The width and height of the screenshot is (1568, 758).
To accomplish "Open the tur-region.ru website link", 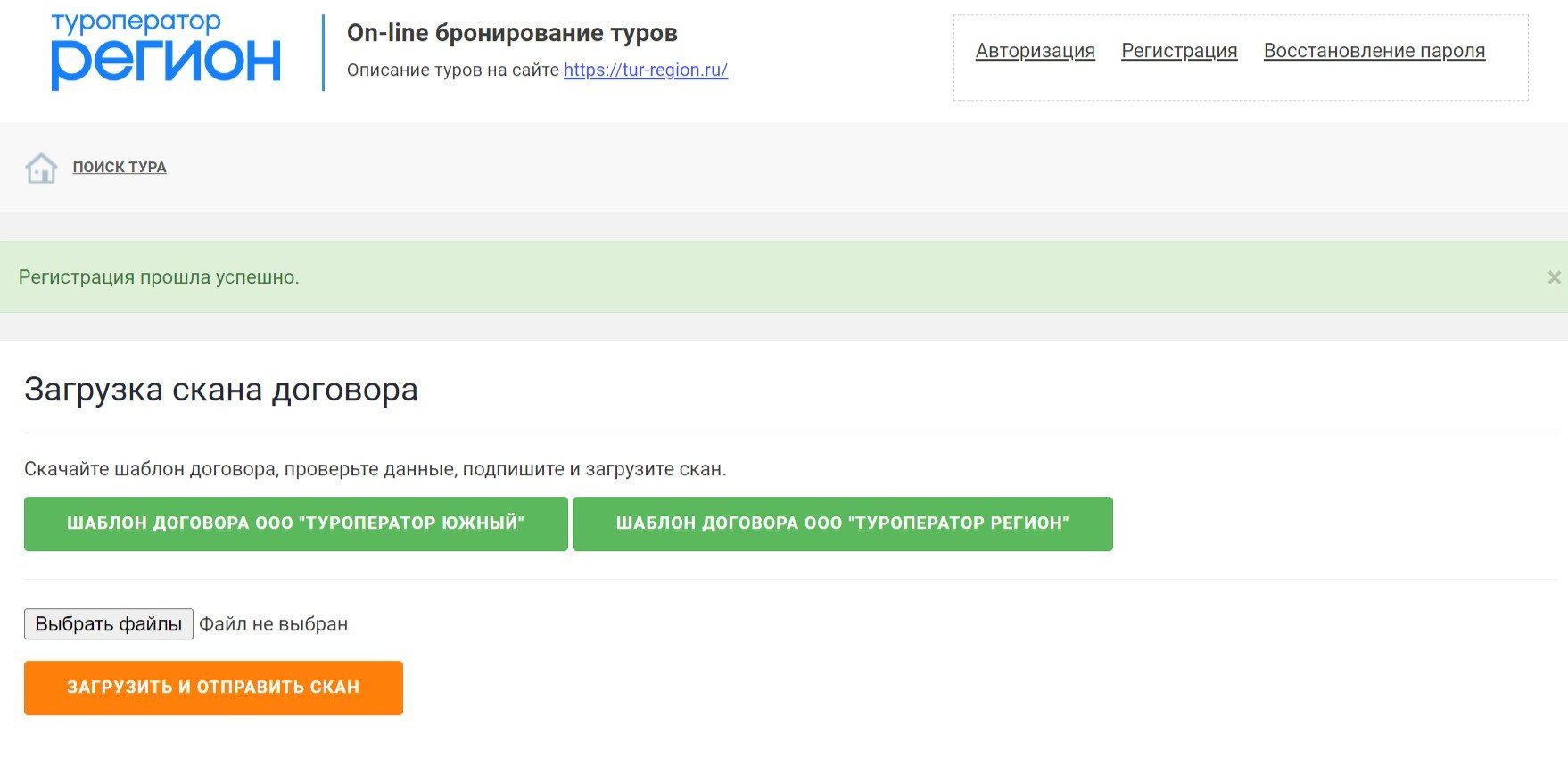I will [646, 70].
